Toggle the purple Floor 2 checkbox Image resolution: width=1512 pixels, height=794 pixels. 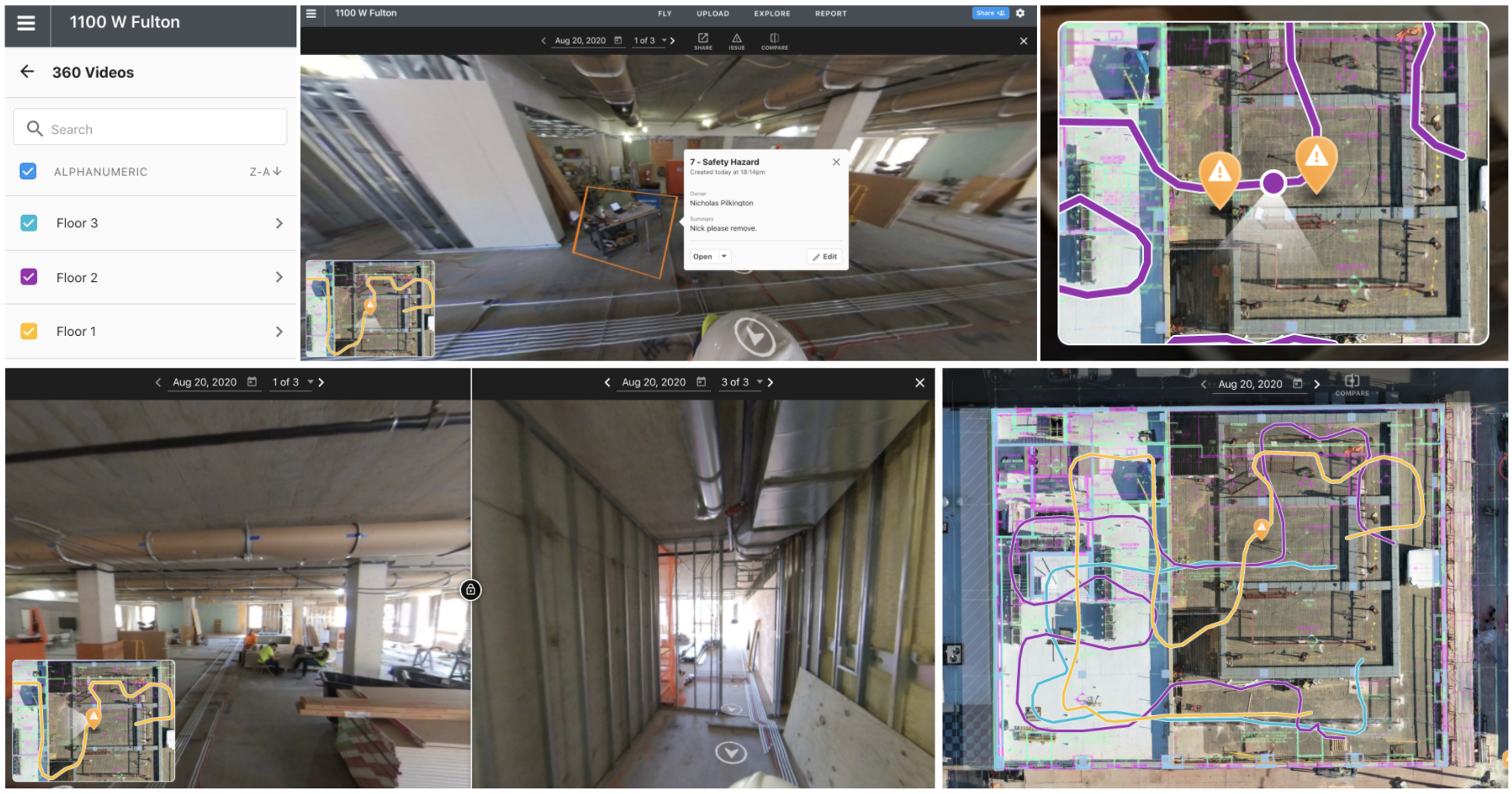(29, 277)
